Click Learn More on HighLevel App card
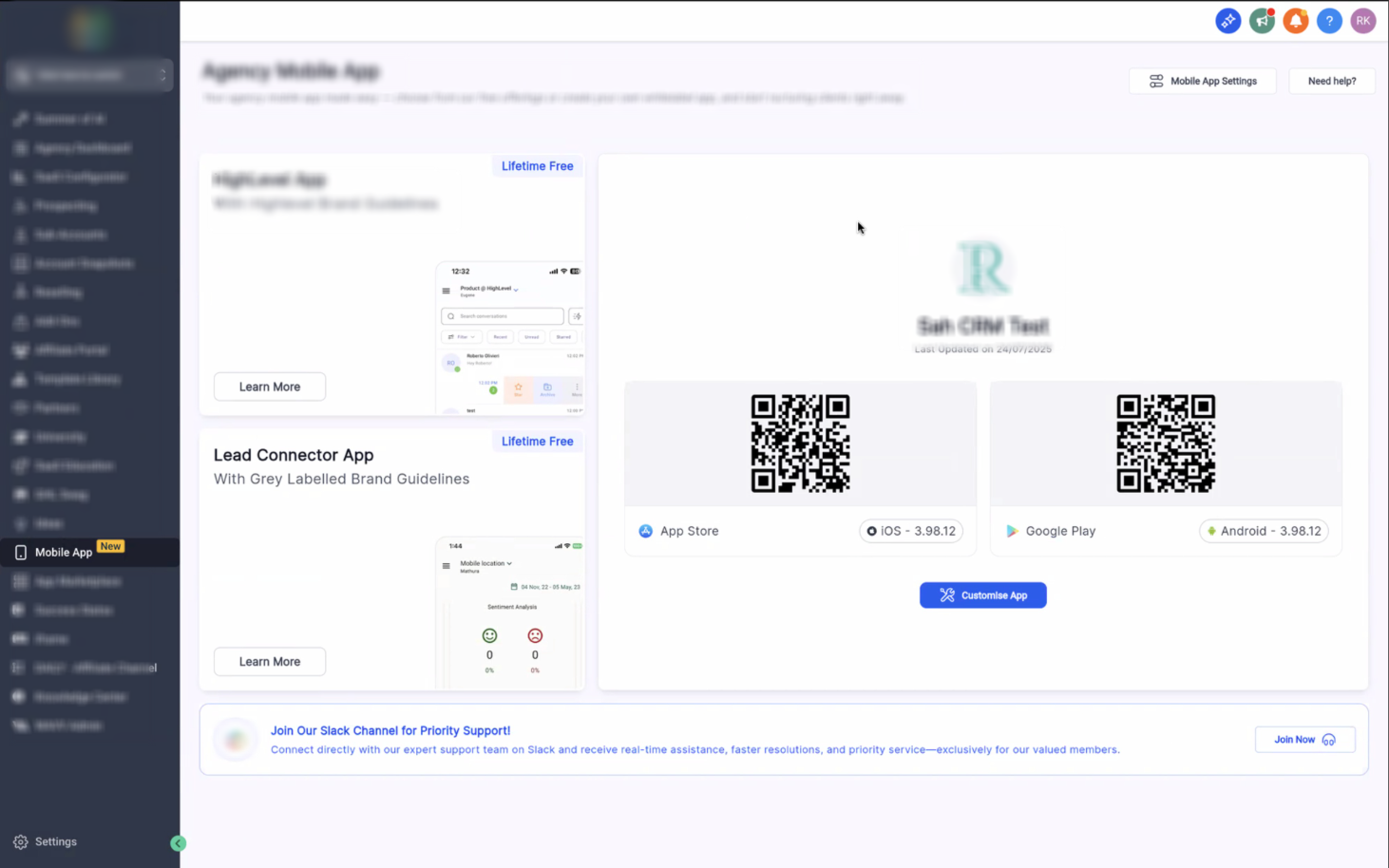The width and height of the screenshot is (1389, 868). pyautogui.click(x=270, y=387)
